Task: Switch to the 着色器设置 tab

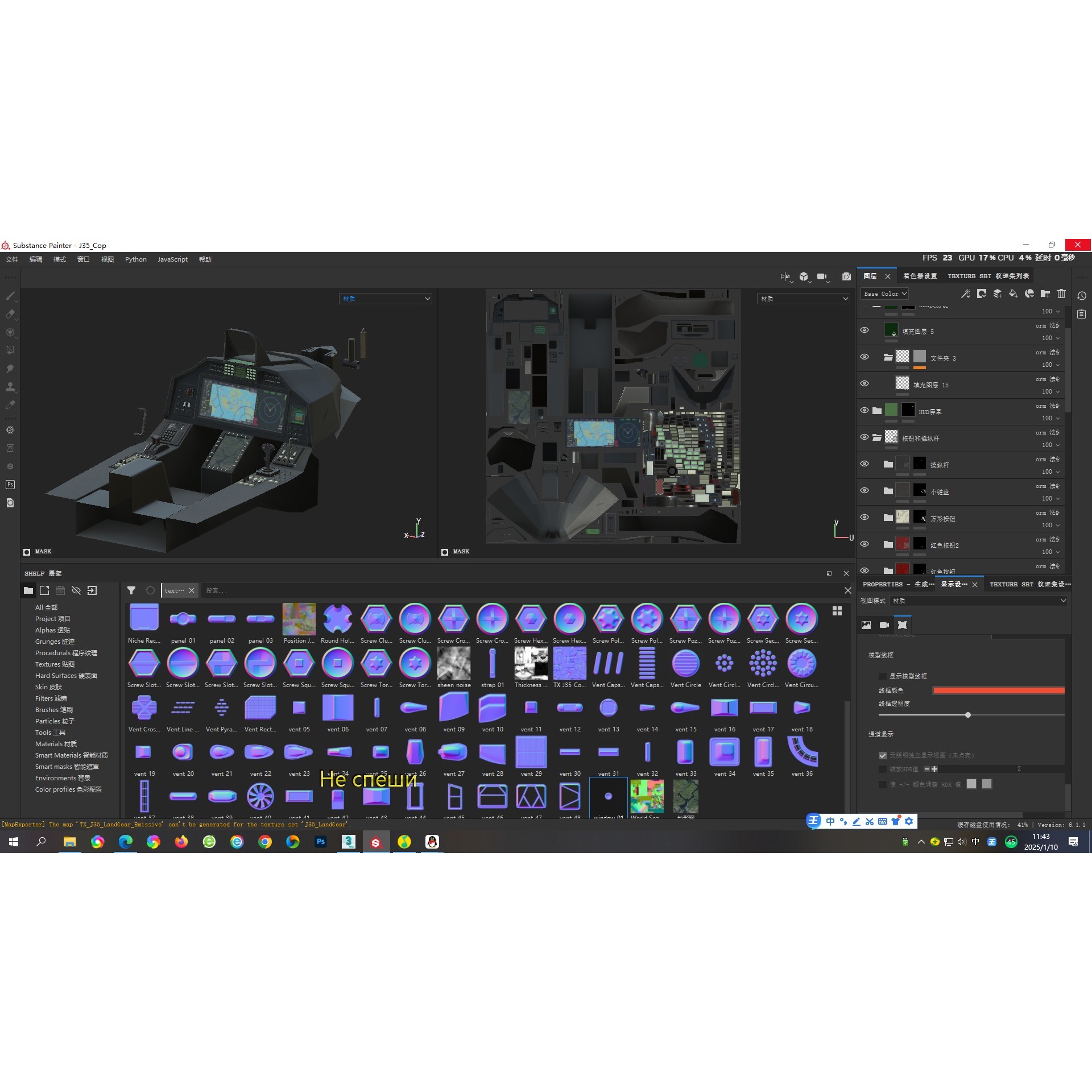Action: point(920,276)
